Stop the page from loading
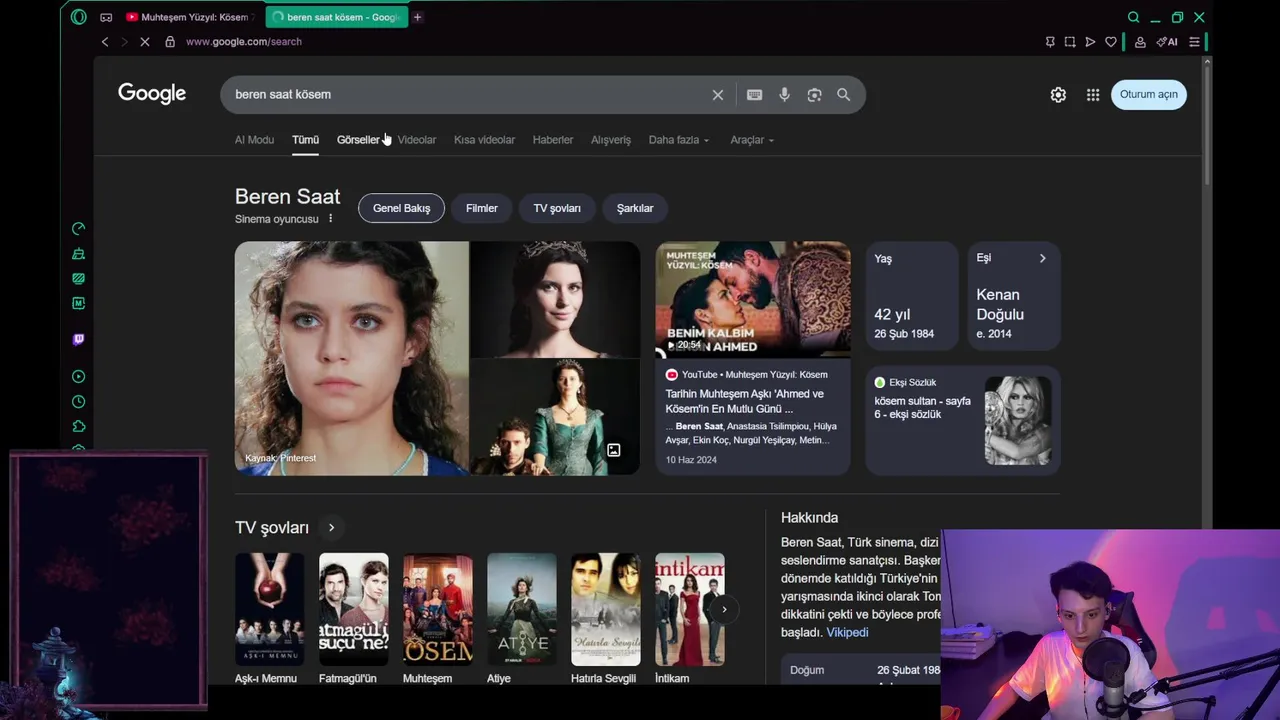Image resolution: width=1280 pixels, height=720 pixels. coord(144,42)
